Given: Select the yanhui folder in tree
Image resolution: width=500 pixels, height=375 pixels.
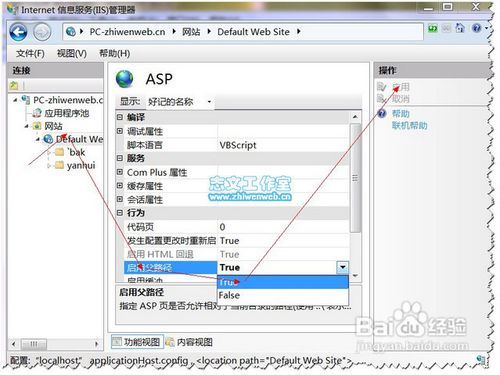Looking at the screenshot, I should 81,165.
